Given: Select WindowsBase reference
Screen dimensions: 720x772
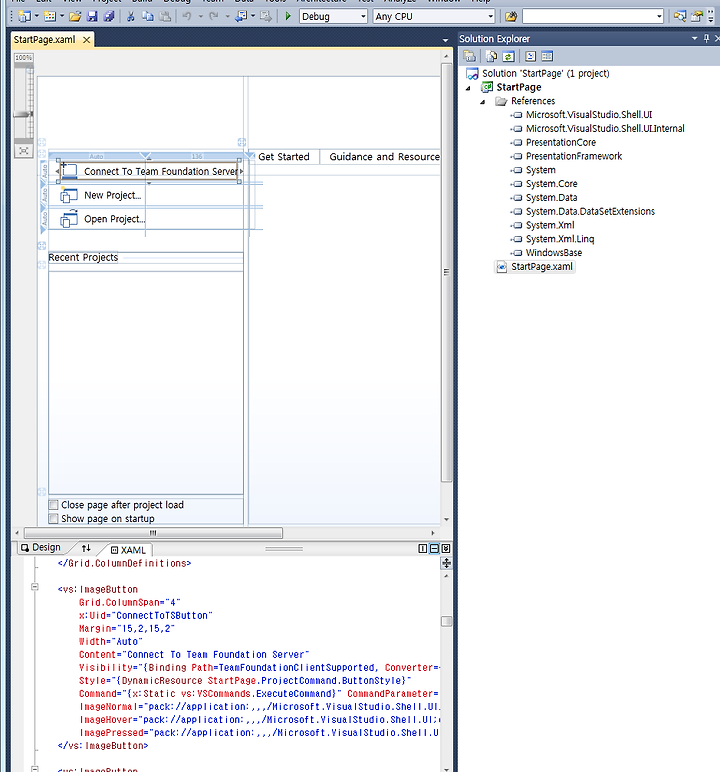Looking at the screenshot, I should pyautogui.click(x=554, y=253).
